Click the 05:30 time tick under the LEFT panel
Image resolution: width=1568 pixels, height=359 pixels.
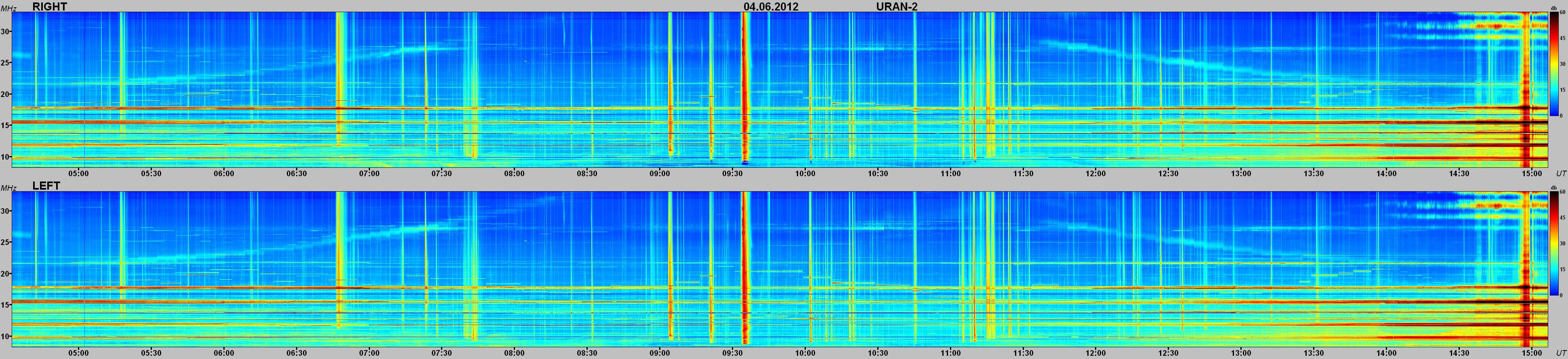click(151, 353)
